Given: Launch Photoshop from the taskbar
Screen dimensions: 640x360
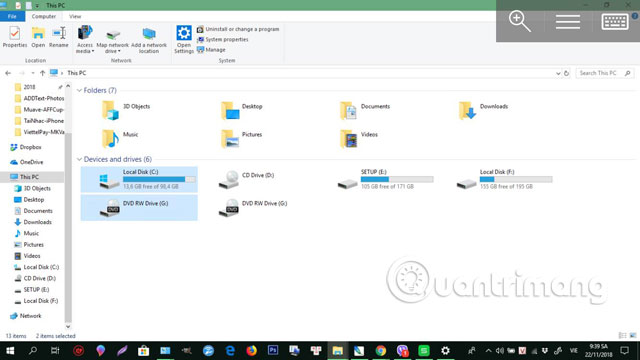Looking at the screenshot, I should click(273, 351).
